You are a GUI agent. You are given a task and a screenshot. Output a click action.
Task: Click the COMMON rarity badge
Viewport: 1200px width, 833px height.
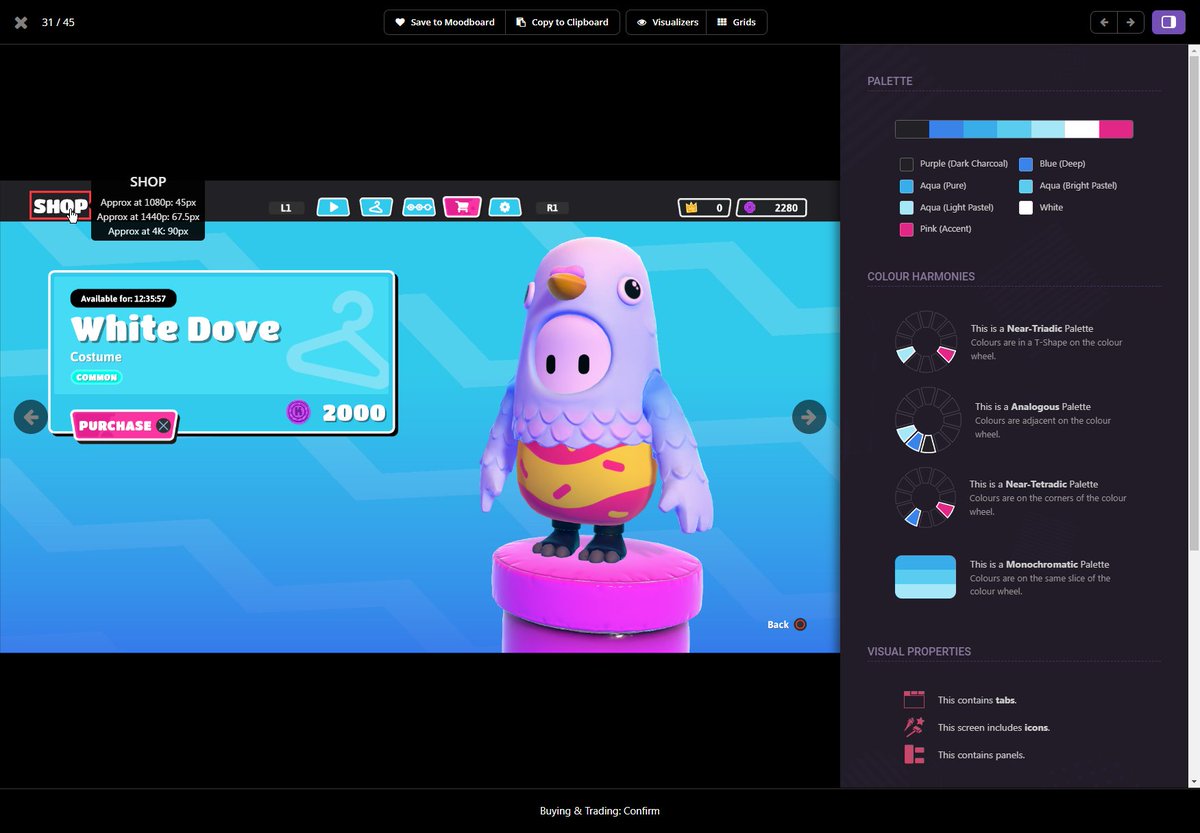point(96,377)
